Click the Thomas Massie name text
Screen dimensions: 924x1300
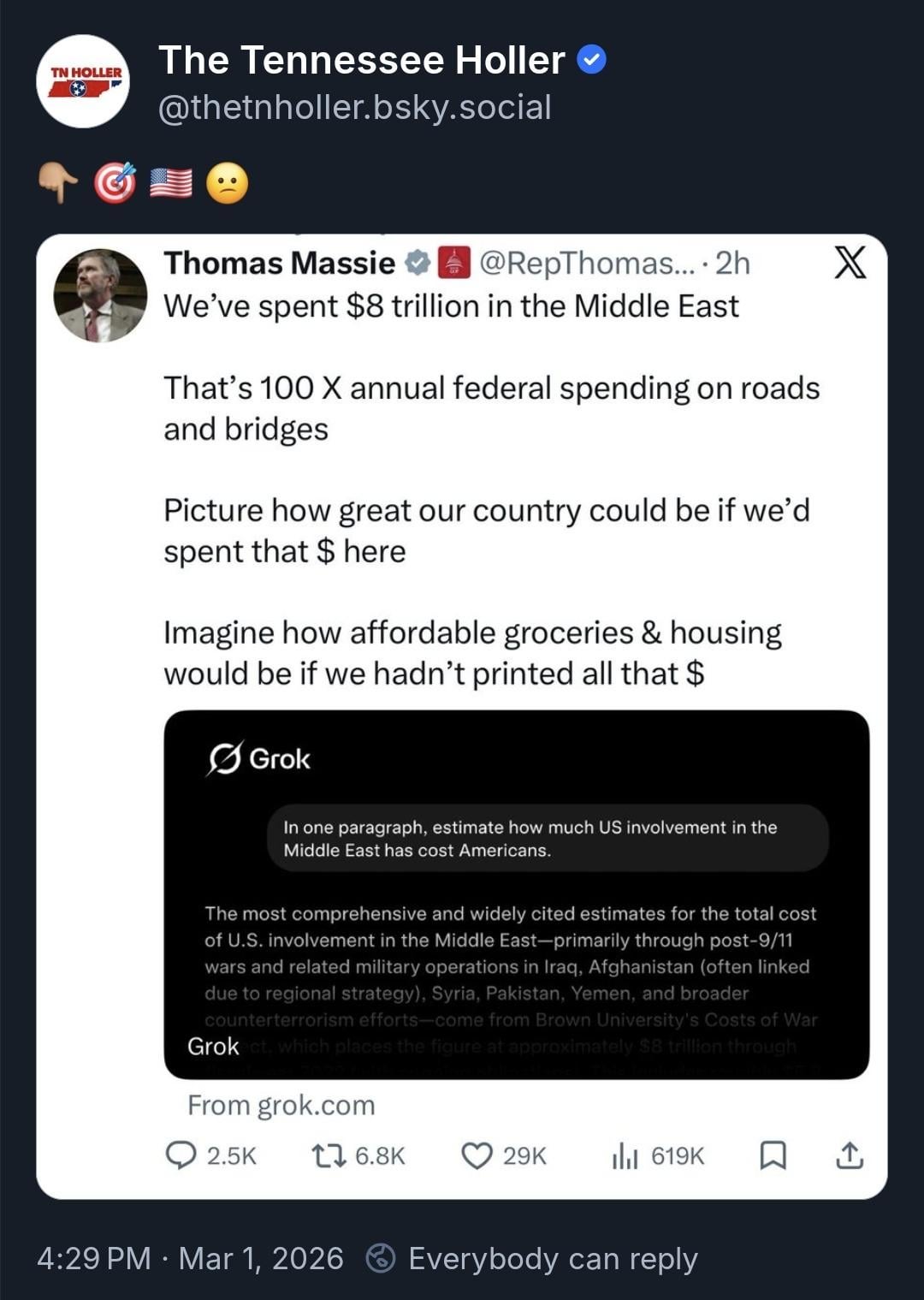click(x=279, y=263)
